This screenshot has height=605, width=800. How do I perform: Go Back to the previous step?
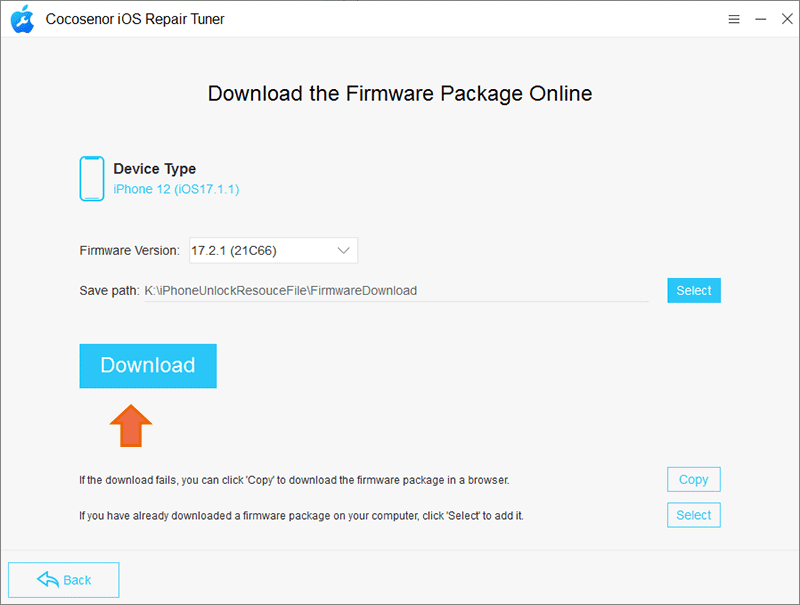click(64, 580)
